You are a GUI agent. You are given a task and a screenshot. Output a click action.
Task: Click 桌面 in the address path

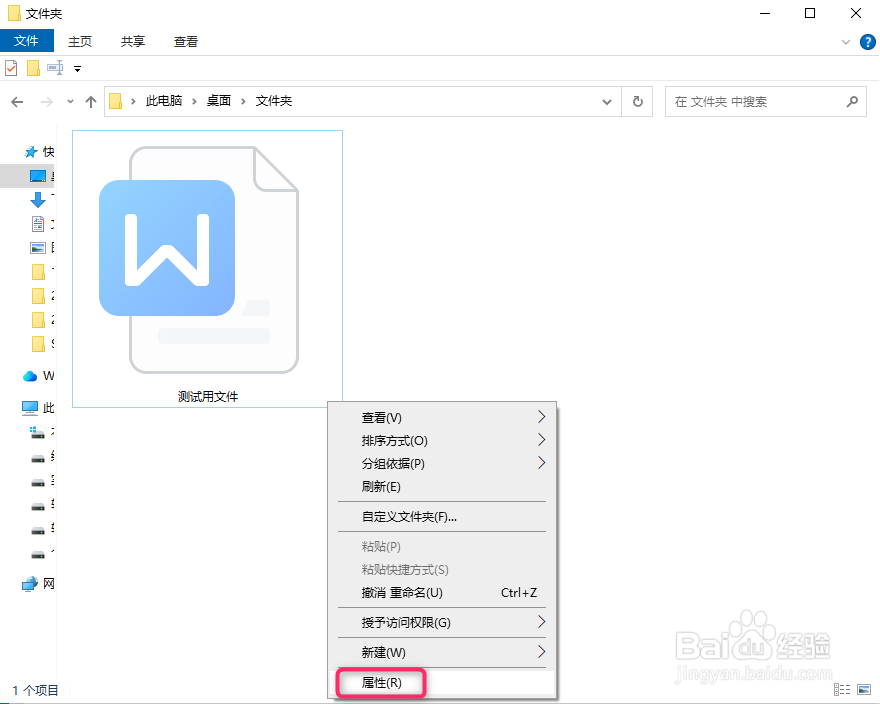219,101
